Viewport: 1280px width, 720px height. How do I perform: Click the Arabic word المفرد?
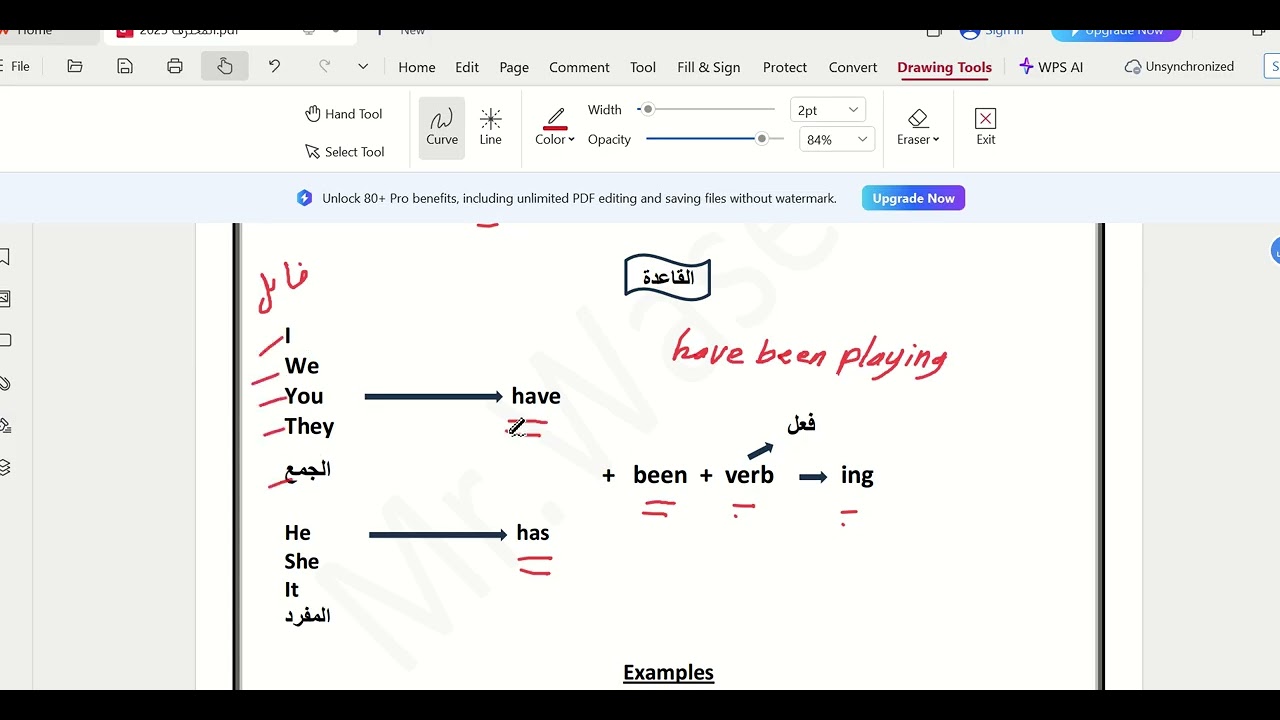[307, 616]
